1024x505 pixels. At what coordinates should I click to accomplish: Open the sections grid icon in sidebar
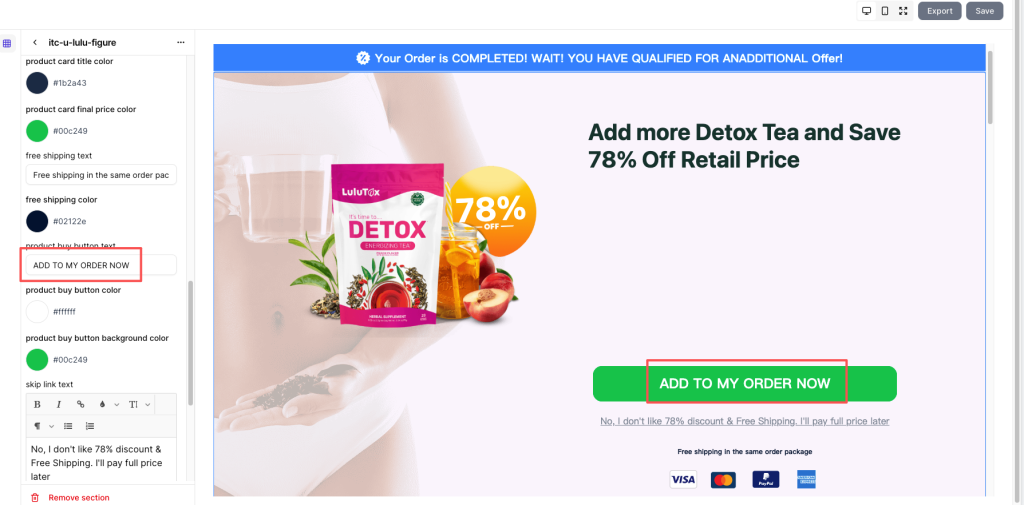7,44
